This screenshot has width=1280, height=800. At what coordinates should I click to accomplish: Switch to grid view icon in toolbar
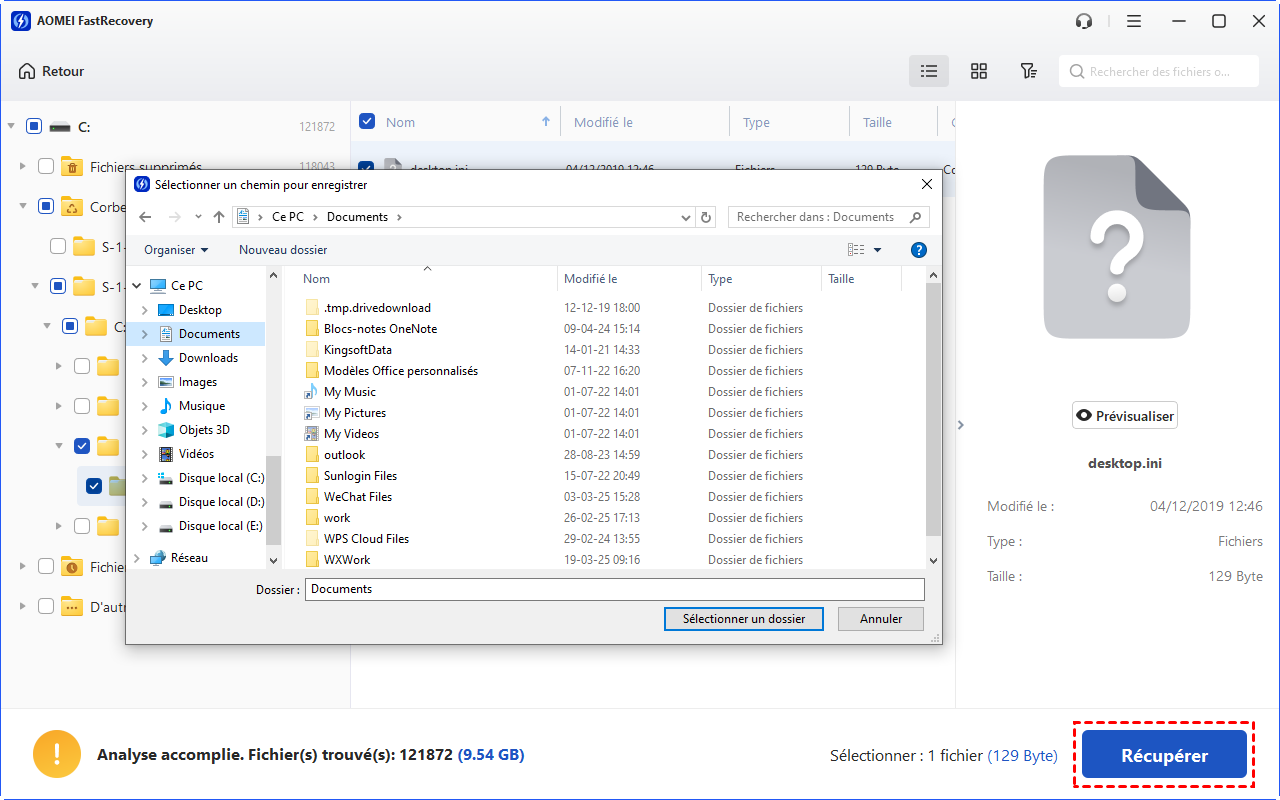click(x=979, y=71)
